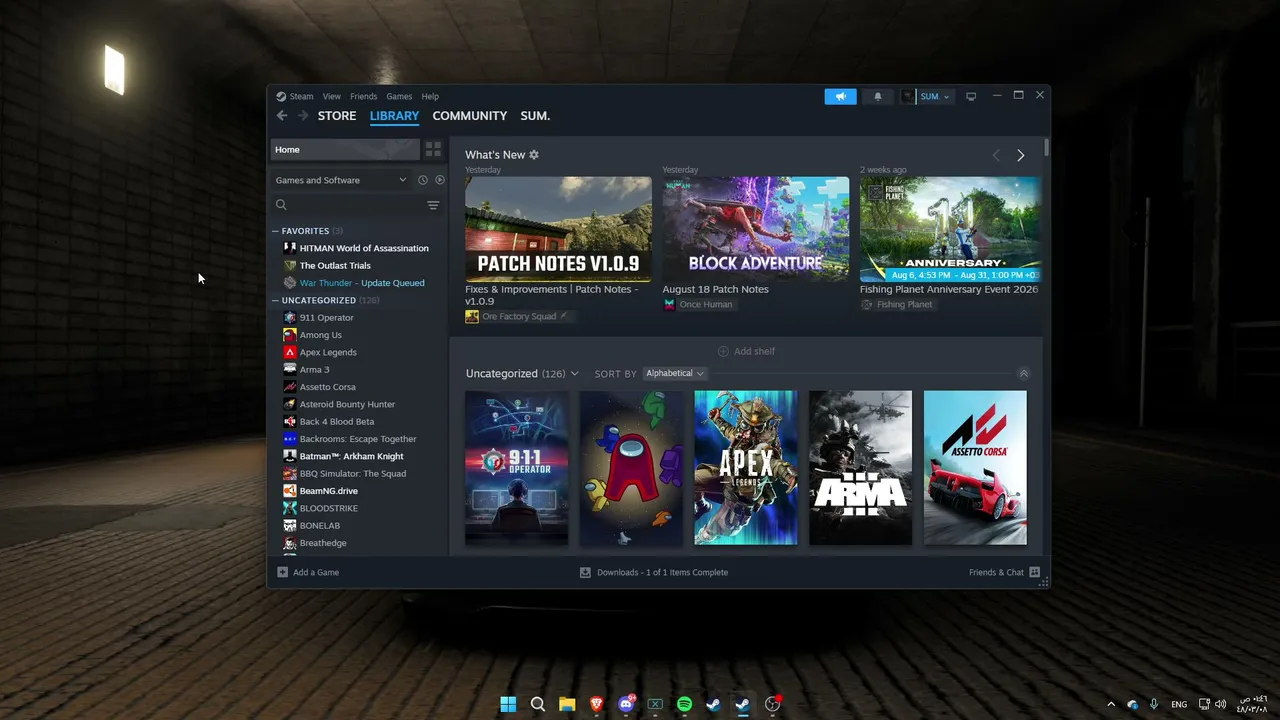Select Back 4 Blood Beta in the game list
This screenshot has height=720, width=1280.
(x=336, y=422)
